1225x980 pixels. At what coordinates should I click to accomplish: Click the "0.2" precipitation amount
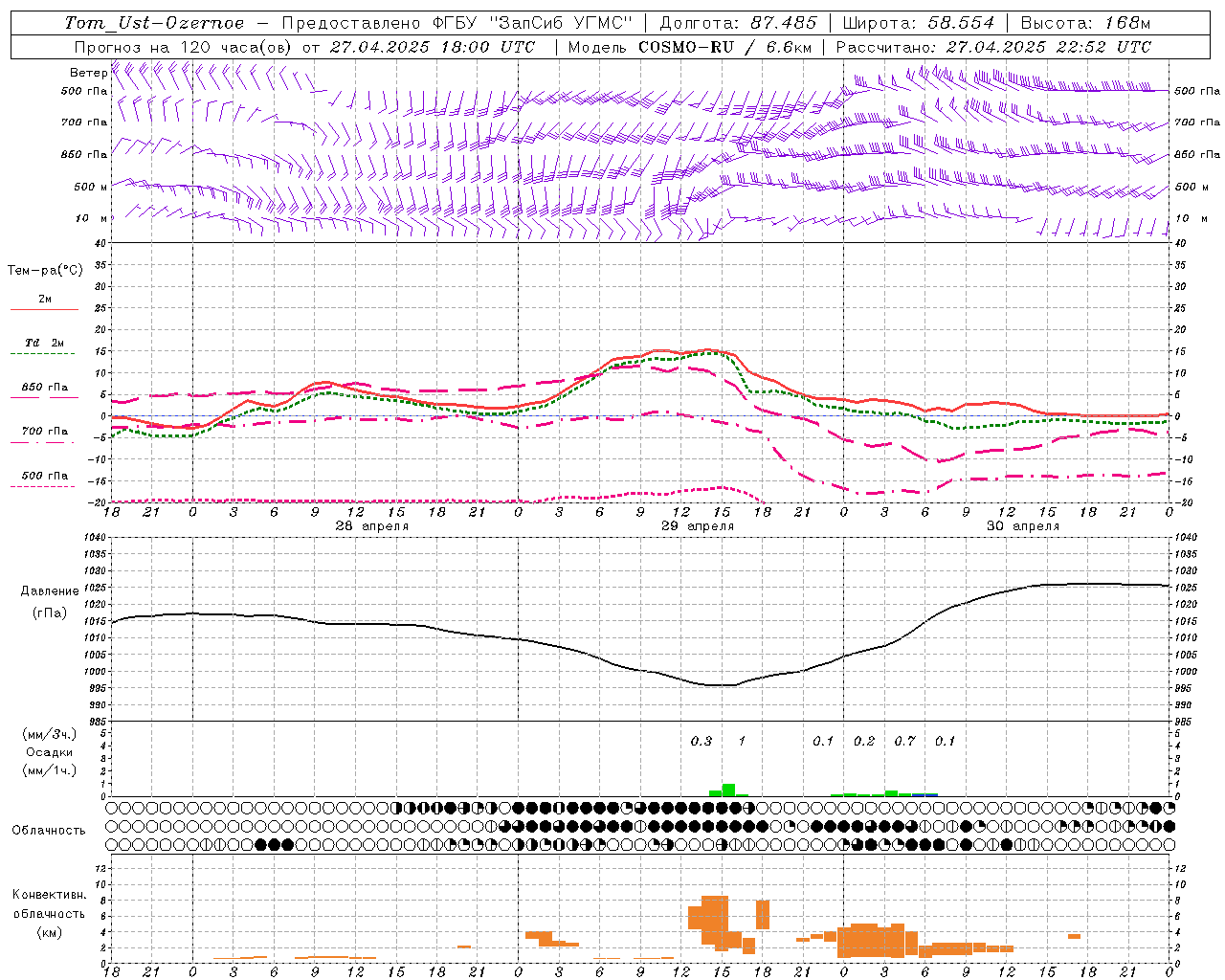click(864, 741)
